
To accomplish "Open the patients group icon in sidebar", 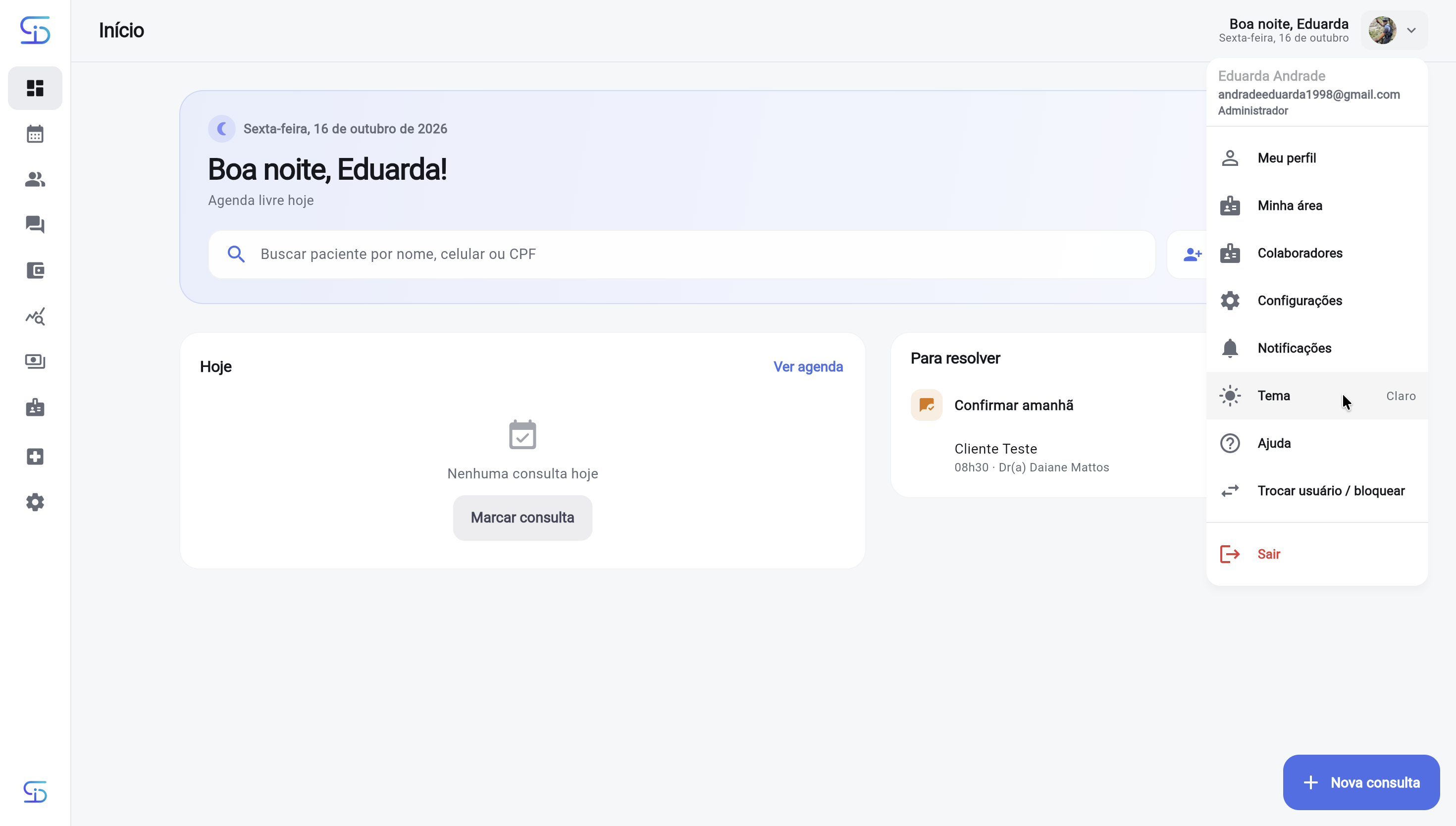I will point(35,179).
